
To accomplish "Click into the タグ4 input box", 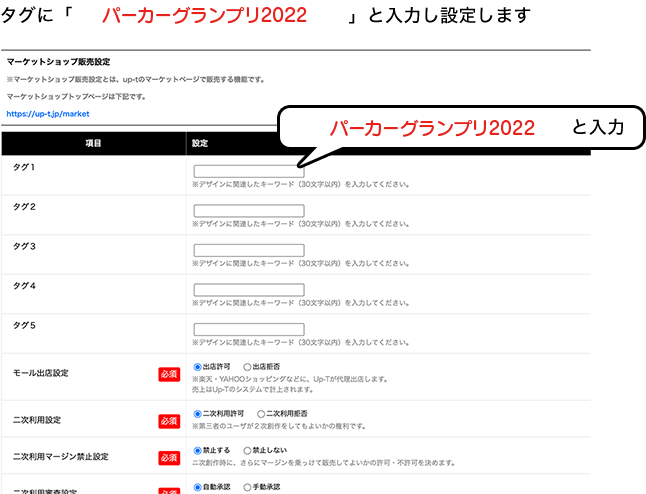I will pos(248,290).
